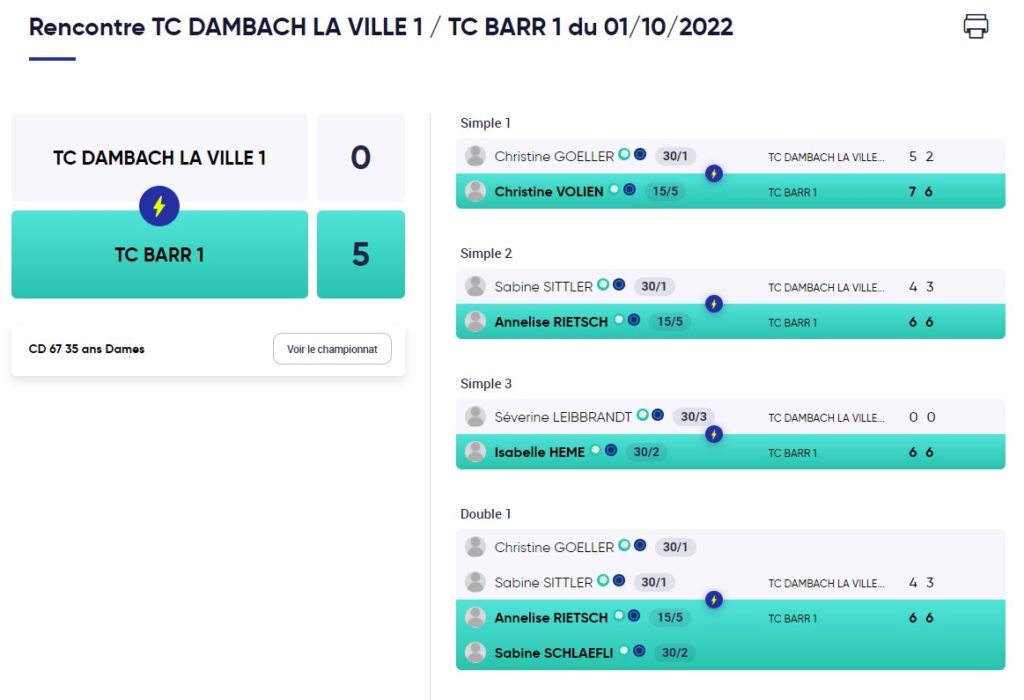Click Sabine SCHLAEFLI's avatar icon
This screenshot has width=1024, height=700.
tap(475, 652)
